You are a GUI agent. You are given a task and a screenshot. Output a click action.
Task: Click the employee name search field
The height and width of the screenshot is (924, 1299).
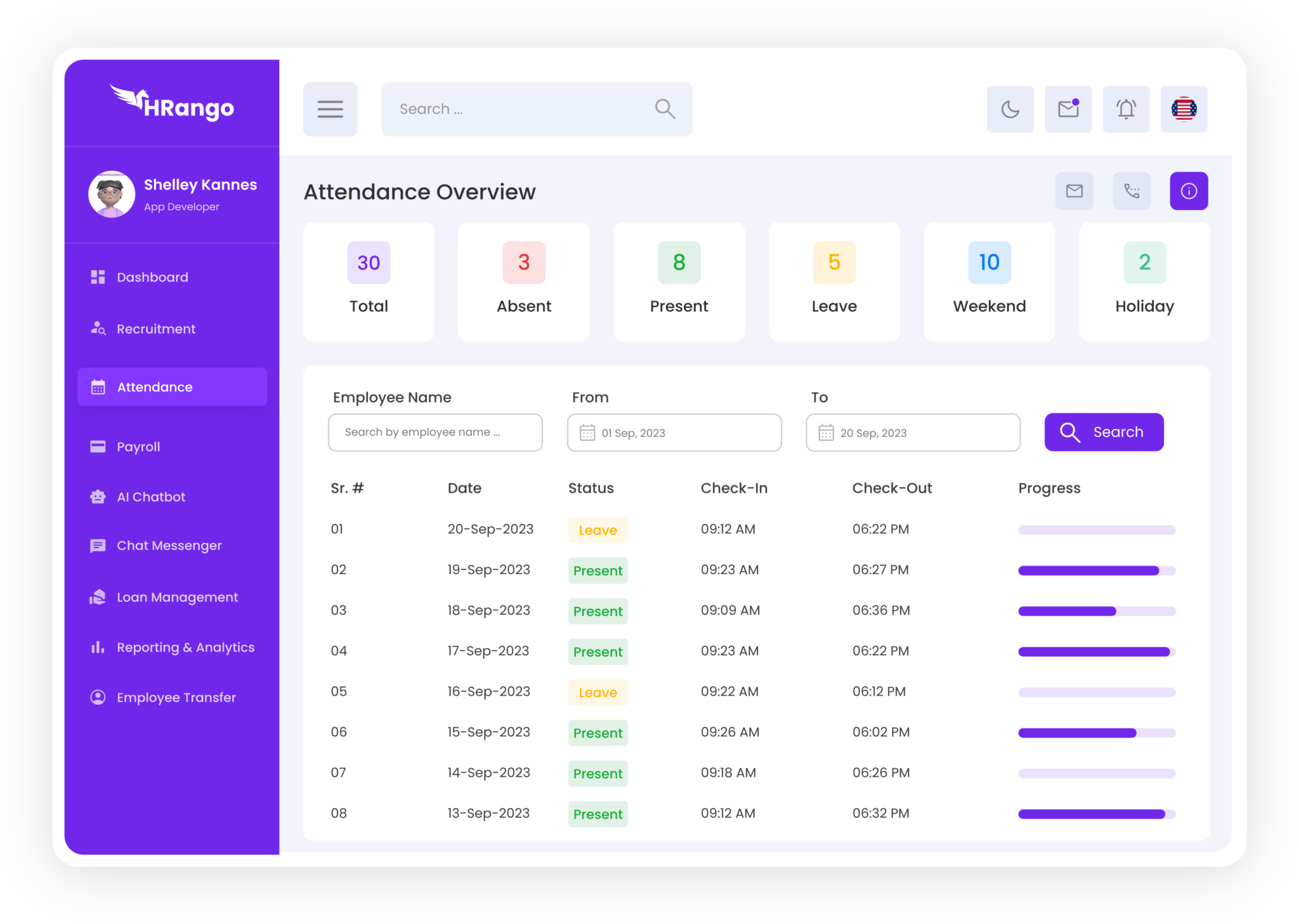point(435,433)
